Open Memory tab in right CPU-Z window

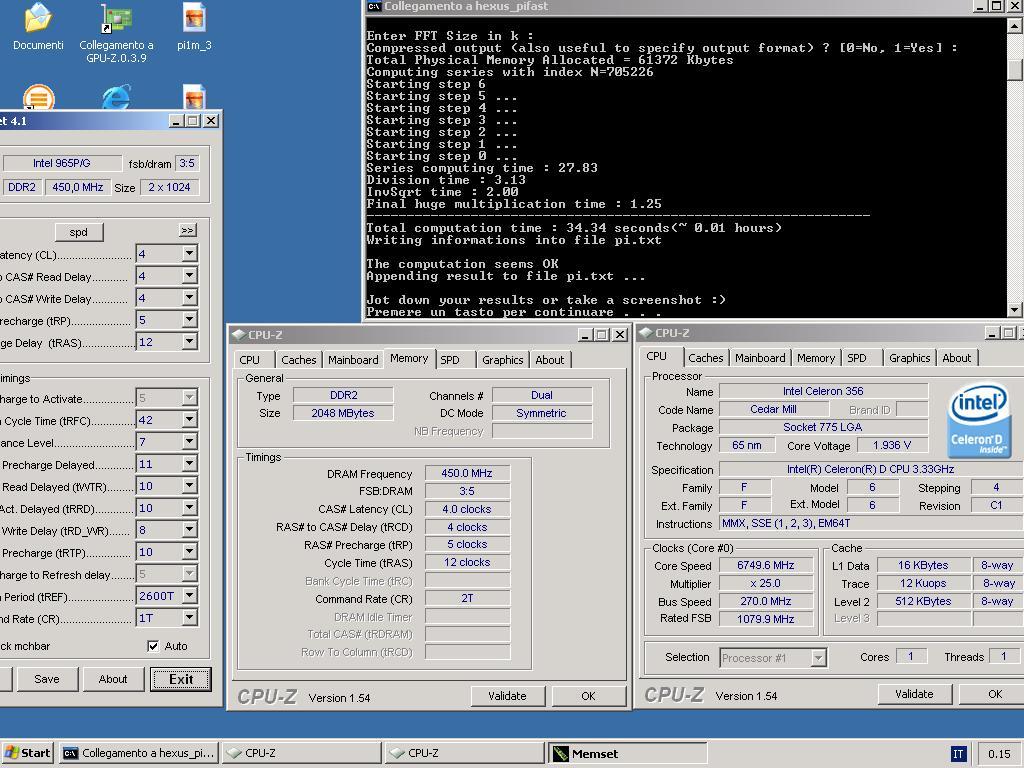point(816,358)
